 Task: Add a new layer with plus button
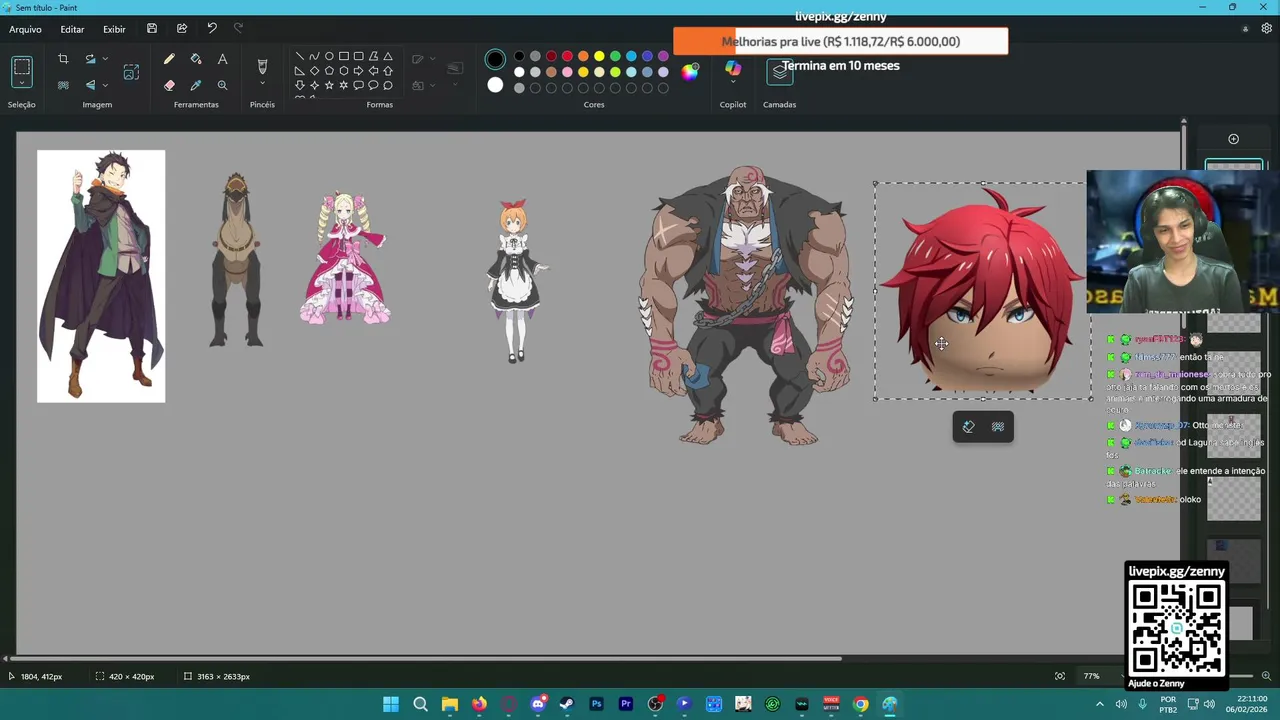(1233, 139)
